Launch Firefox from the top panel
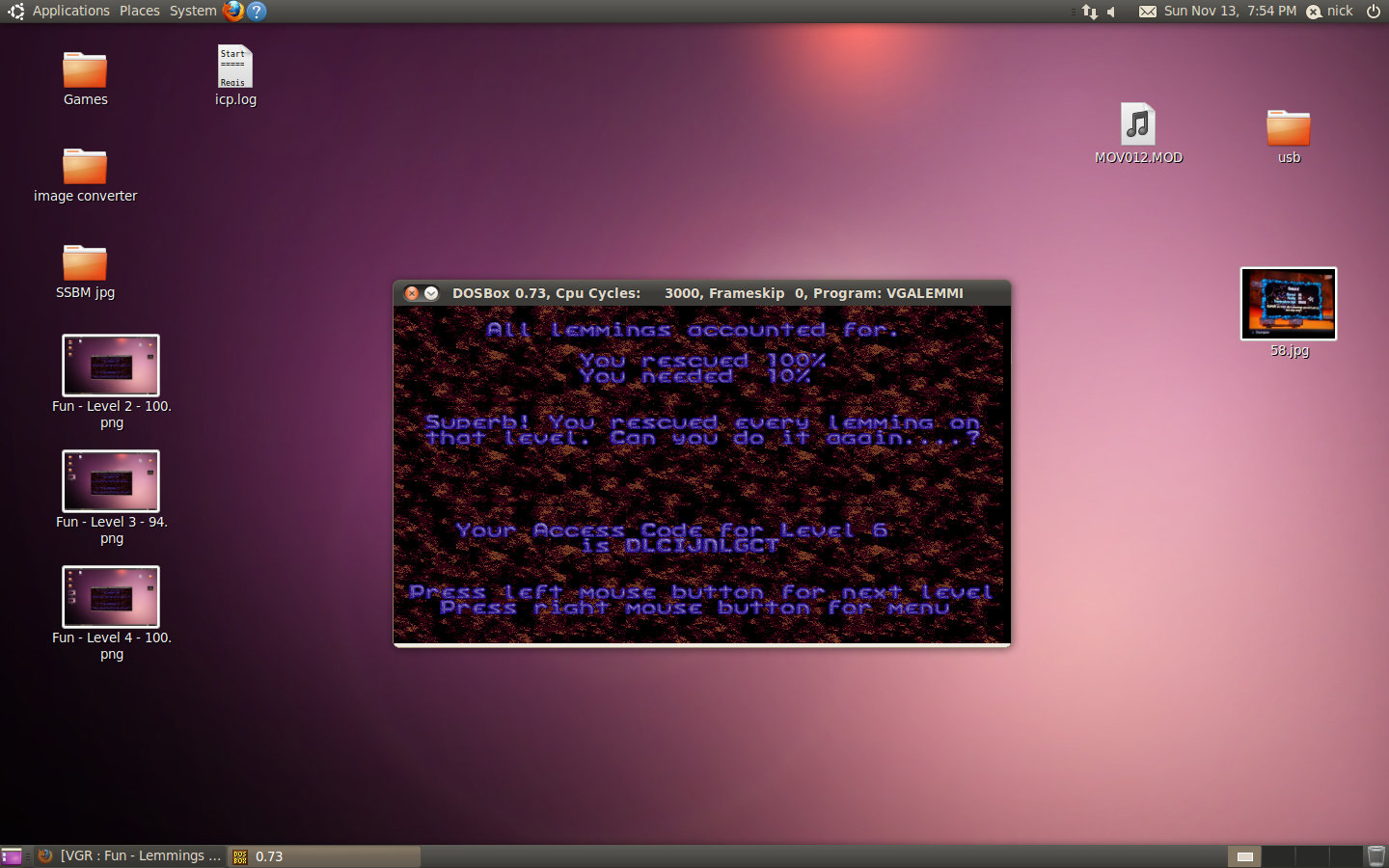 tap(233, 11)
